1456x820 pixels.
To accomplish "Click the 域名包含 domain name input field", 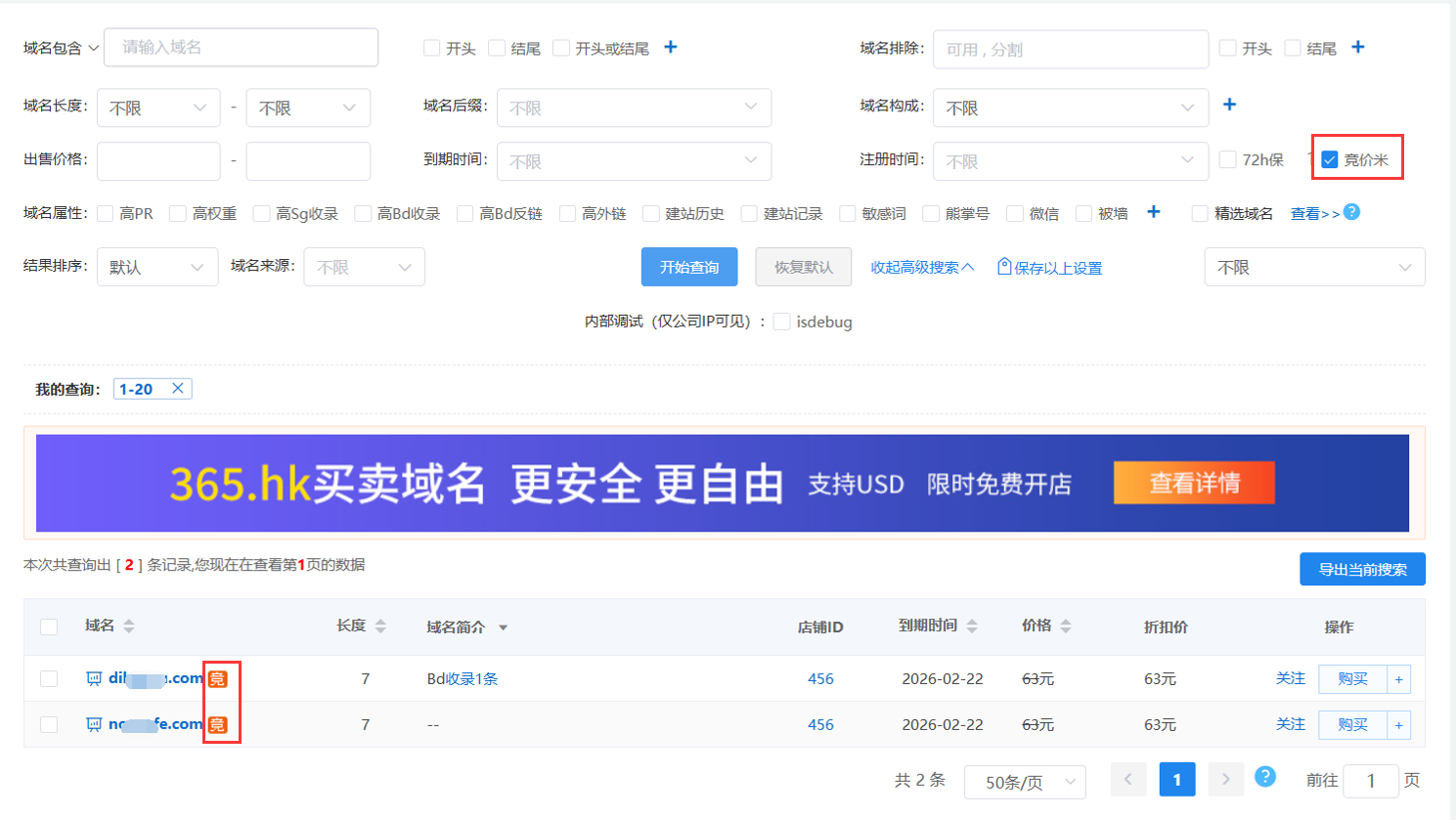I will [241, 47].
